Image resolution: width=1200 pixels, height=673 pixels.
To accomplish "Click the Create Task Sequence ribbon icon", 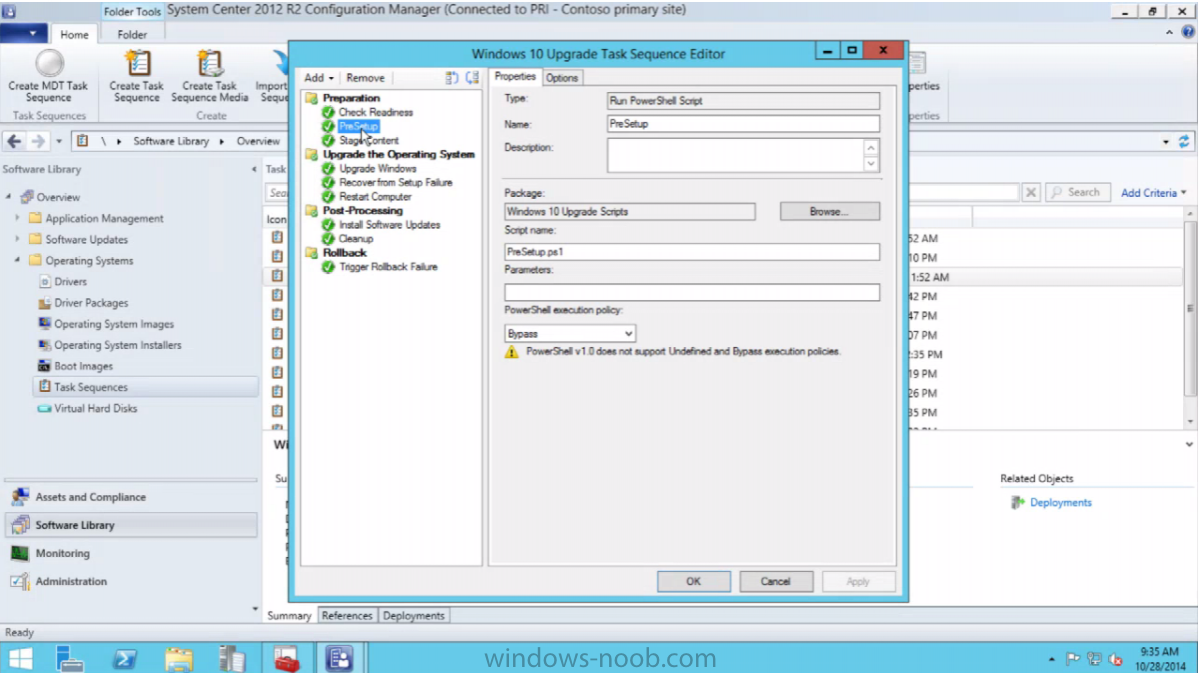I will pyautogui.click(x=137, y=63).
